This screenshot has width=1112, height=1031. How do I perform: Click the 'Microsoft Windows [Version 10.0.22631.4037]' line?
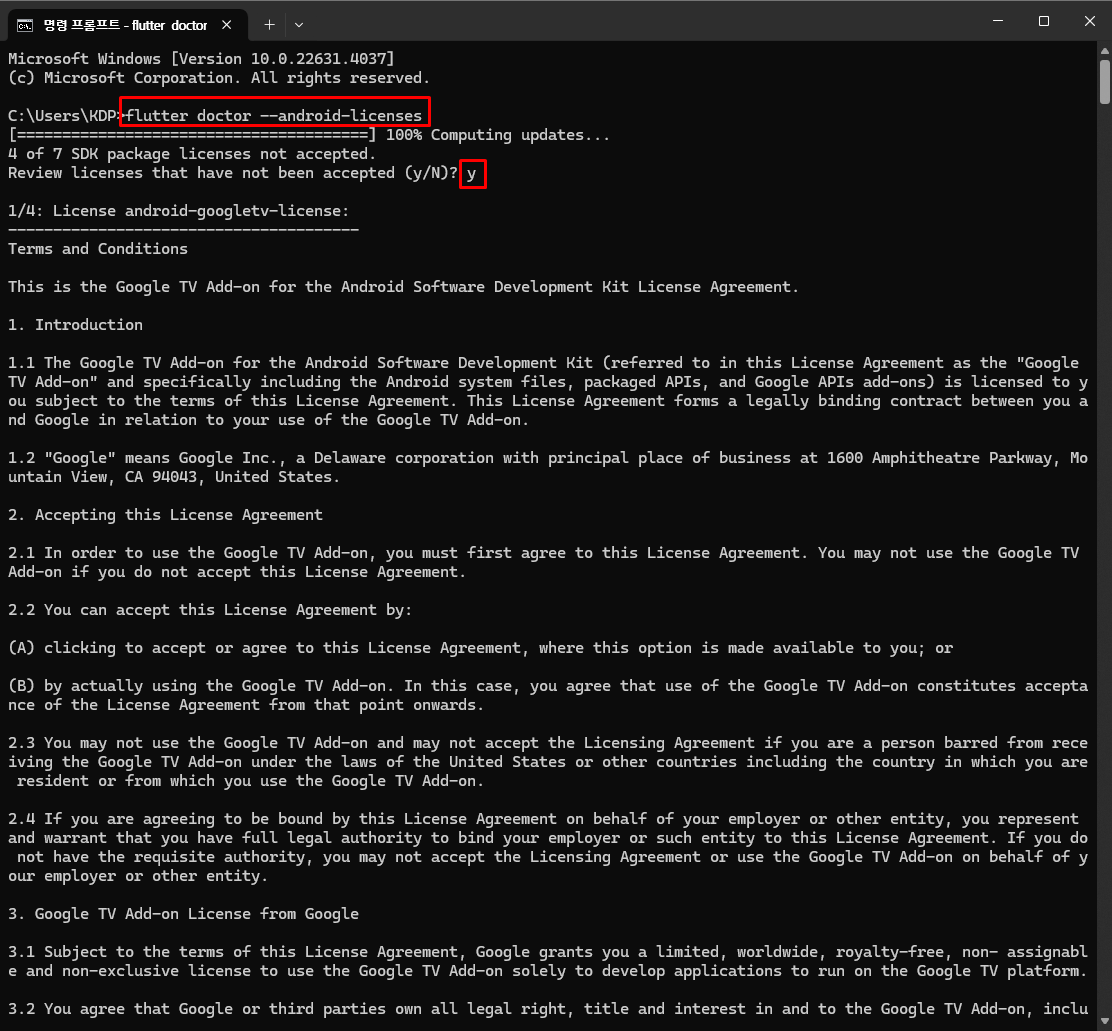click(201, 59)
